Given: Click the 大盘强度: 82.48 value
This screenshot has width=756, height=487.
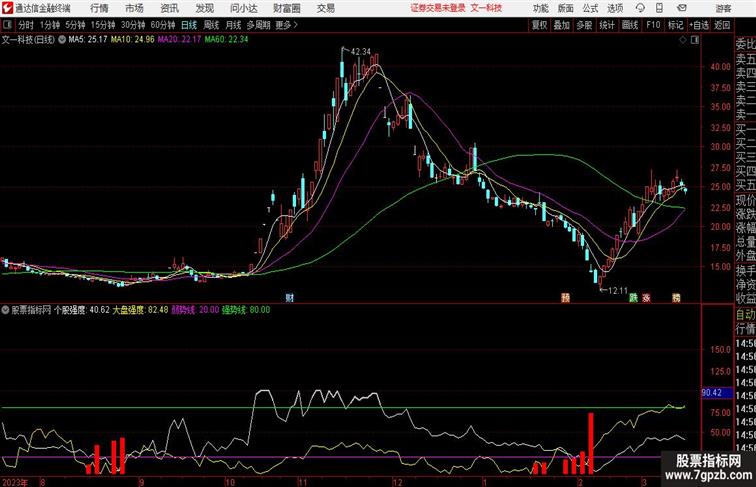Looking at the screenshot, I should tap(140, 310).
